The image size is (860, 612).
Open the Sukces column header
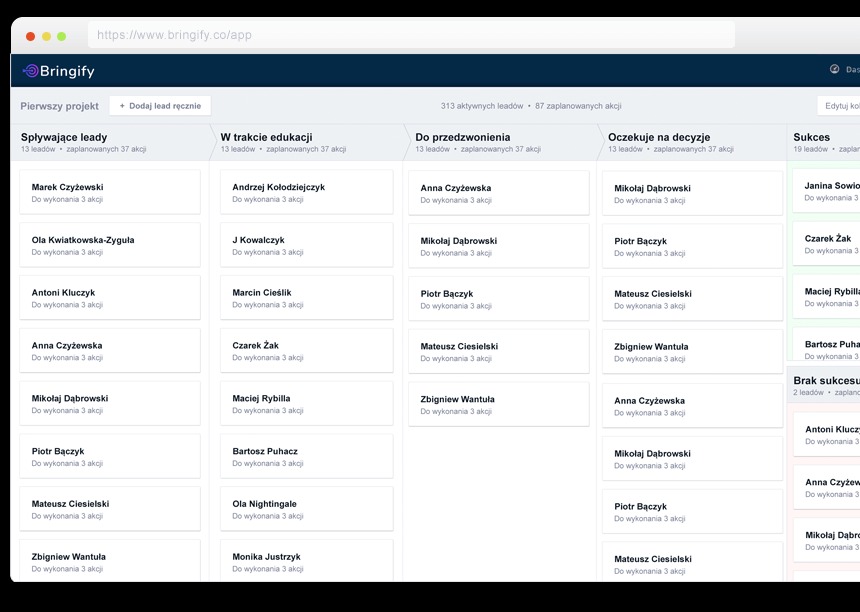point(812,137)
